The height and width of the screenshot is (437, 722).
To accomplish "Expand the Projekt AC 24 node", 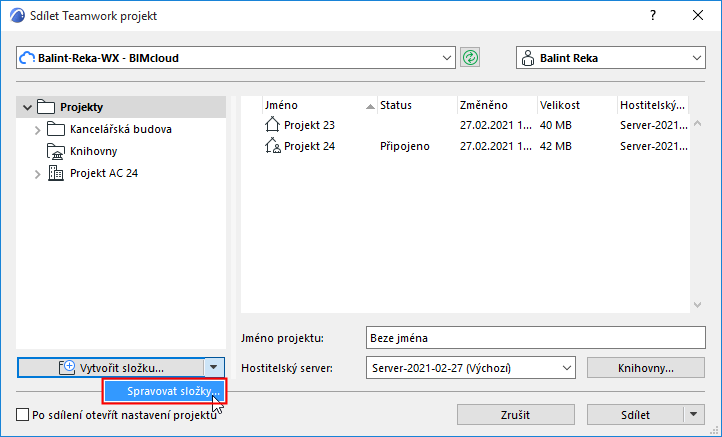I will [x=37, y=174].
